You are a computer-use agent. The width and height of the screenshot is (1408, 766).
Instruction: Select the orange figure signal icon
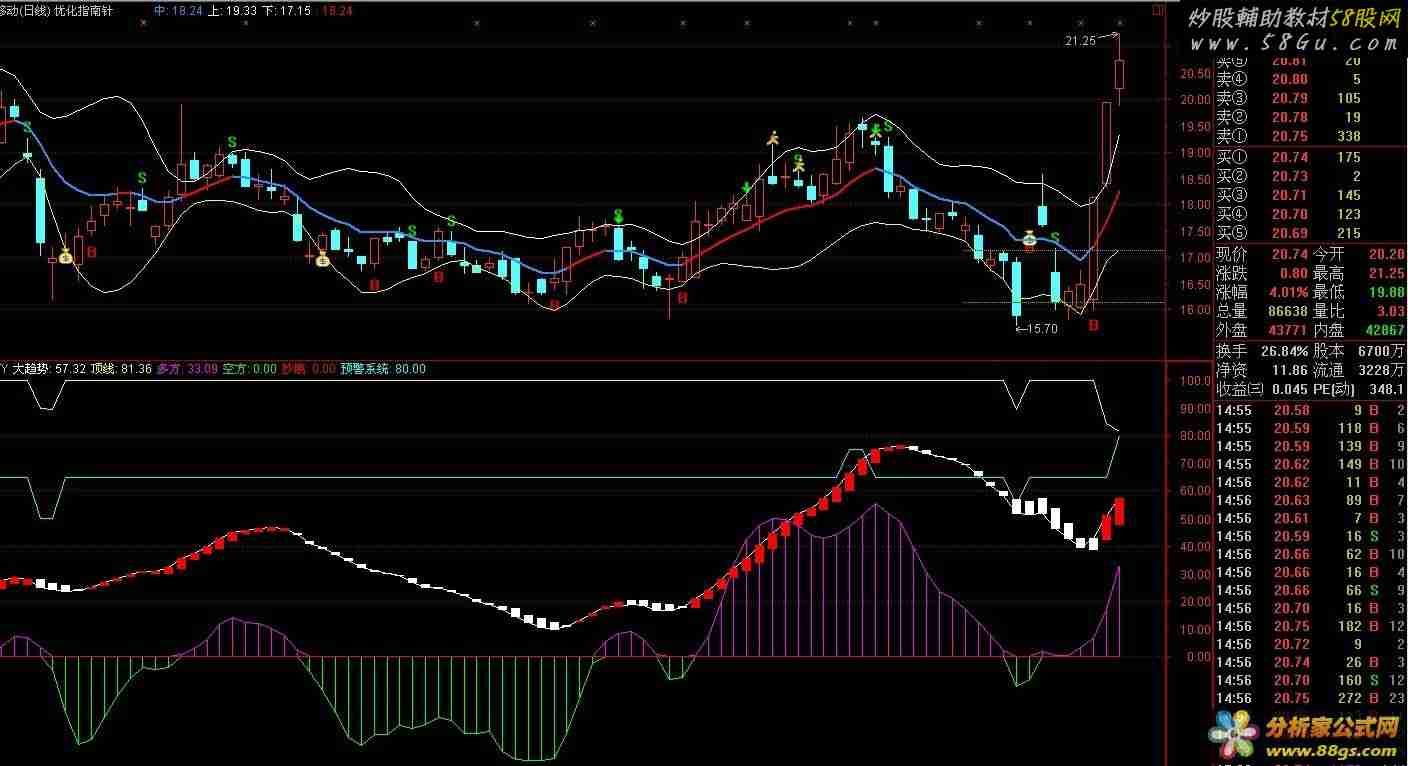tap(772, 138)
